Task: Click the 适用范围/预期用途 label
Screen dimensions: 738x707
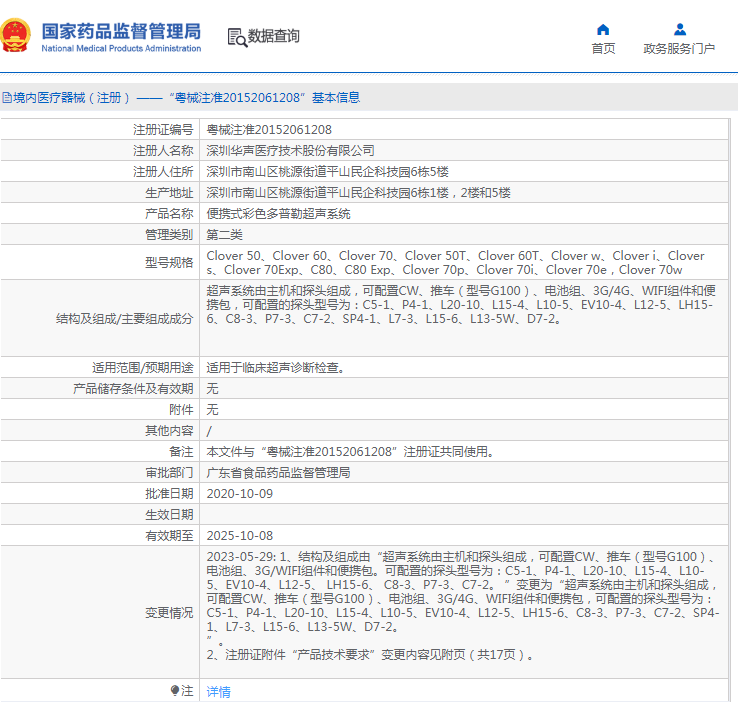Action: click(x=143, y=368)
